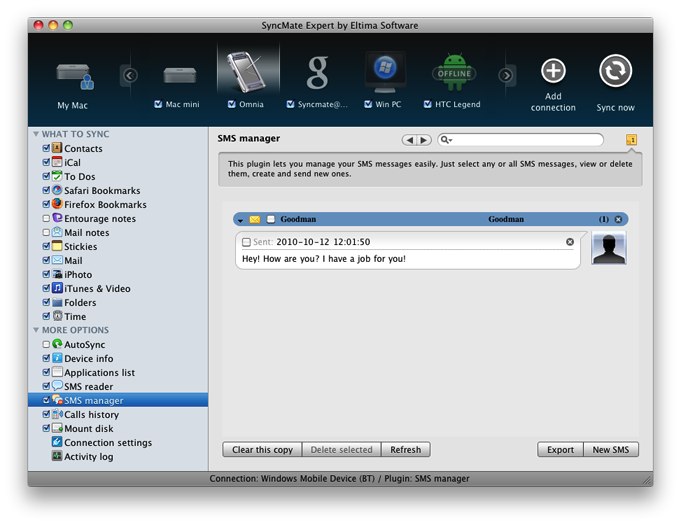Viewport: 681px width, 525px height.
Task: Uncheck the Omnia connection checkbox
Action: click(x=231, y=104)
